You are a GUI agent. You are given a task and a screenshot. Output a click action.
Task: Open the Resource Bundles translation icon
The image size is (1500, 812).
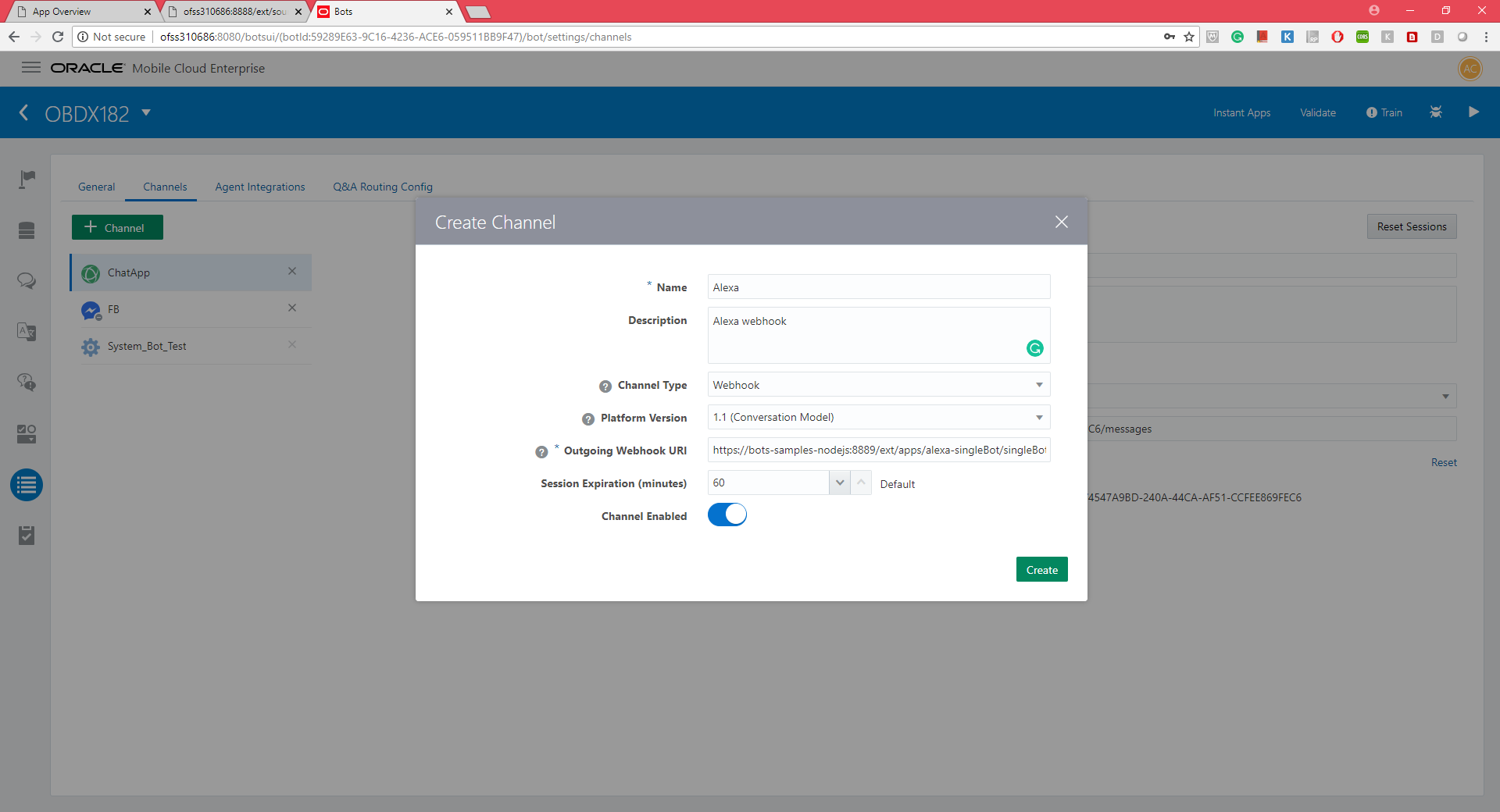point(27,332)
